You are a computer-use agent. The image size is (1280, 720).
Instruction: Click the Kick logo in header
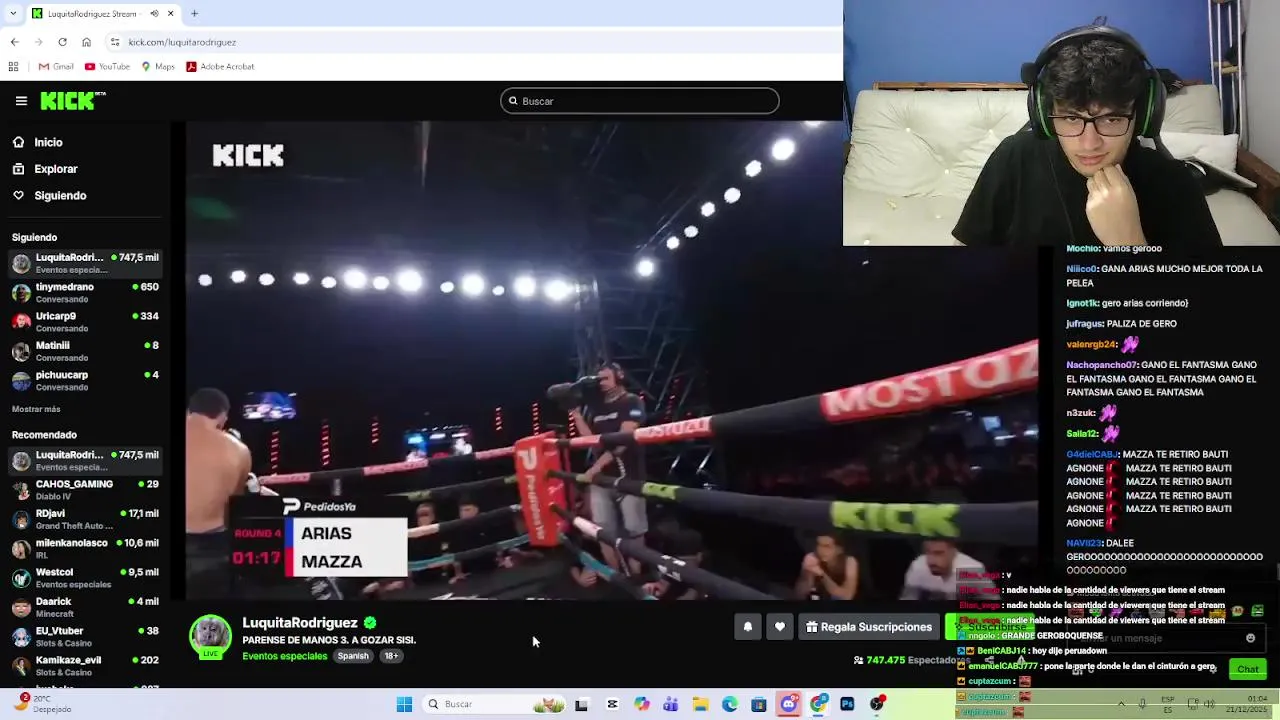pos(72,100)
